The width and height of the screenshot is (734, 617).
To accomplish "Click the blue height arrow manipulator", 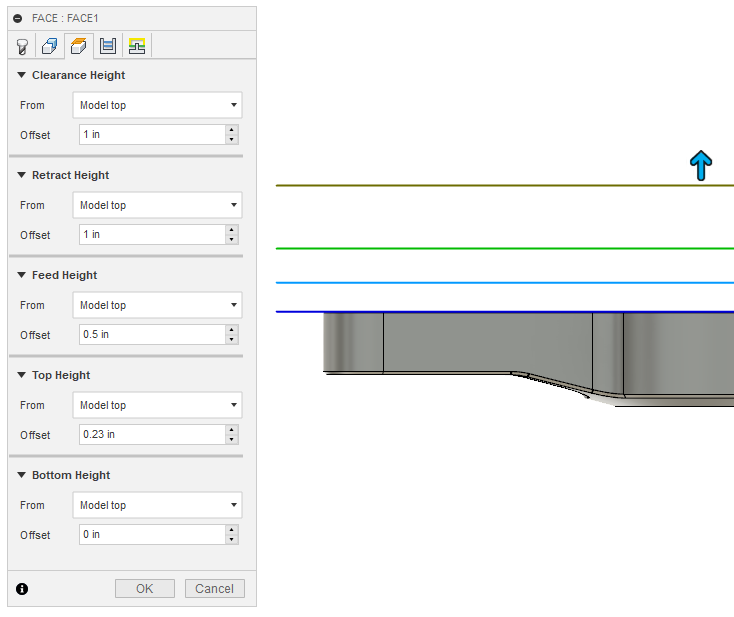I will point(701,166).
